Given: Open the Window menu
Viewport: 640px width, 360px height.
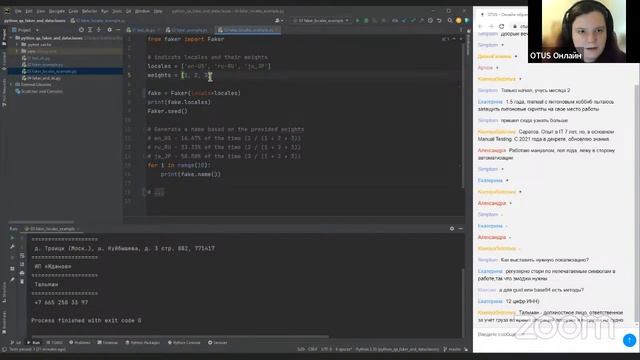Looking at the screenshot, I should (142, 11).
